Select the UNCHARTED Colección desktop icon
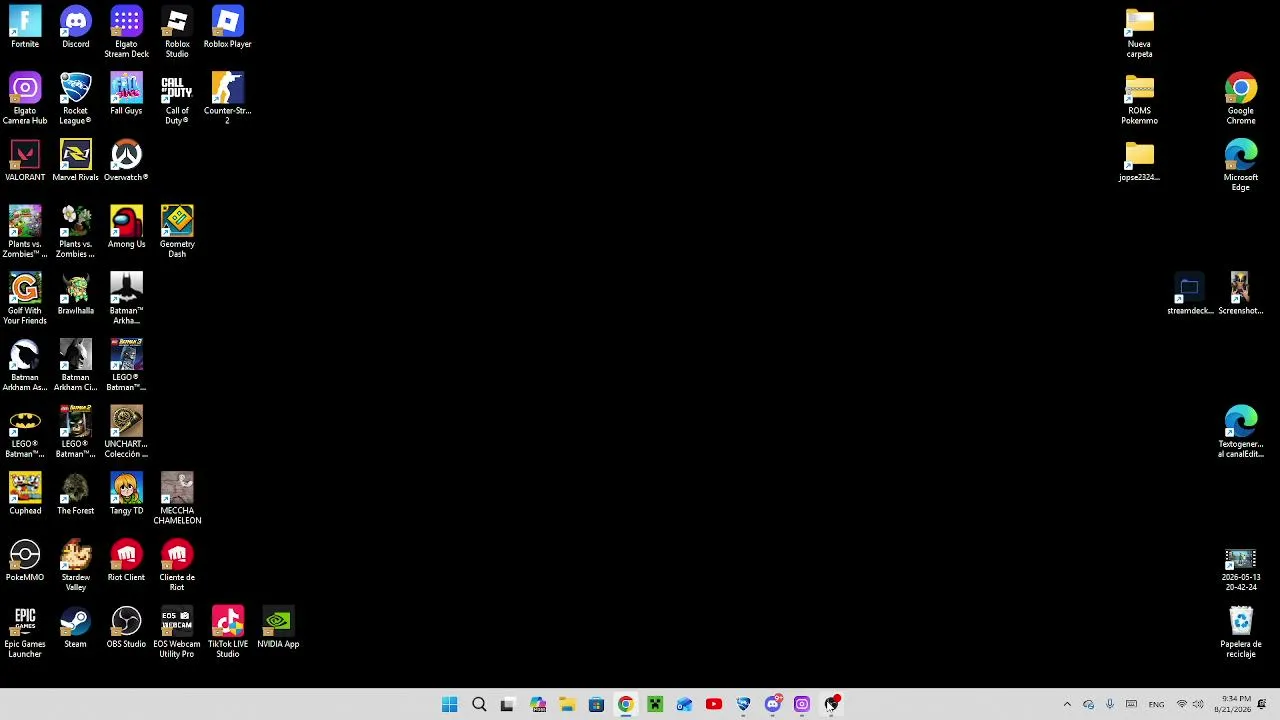 click(x=126, y=432)
